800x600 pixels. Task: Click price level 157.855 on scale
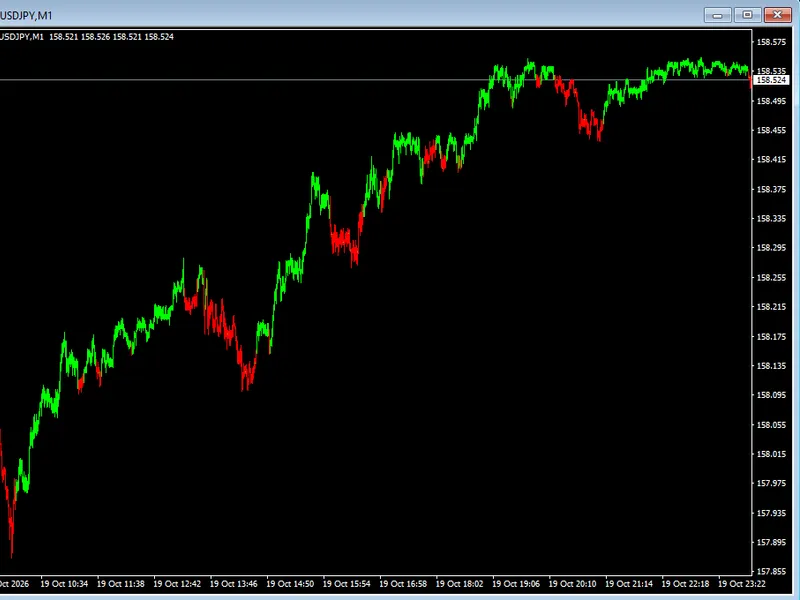click(x=771, y=571)
